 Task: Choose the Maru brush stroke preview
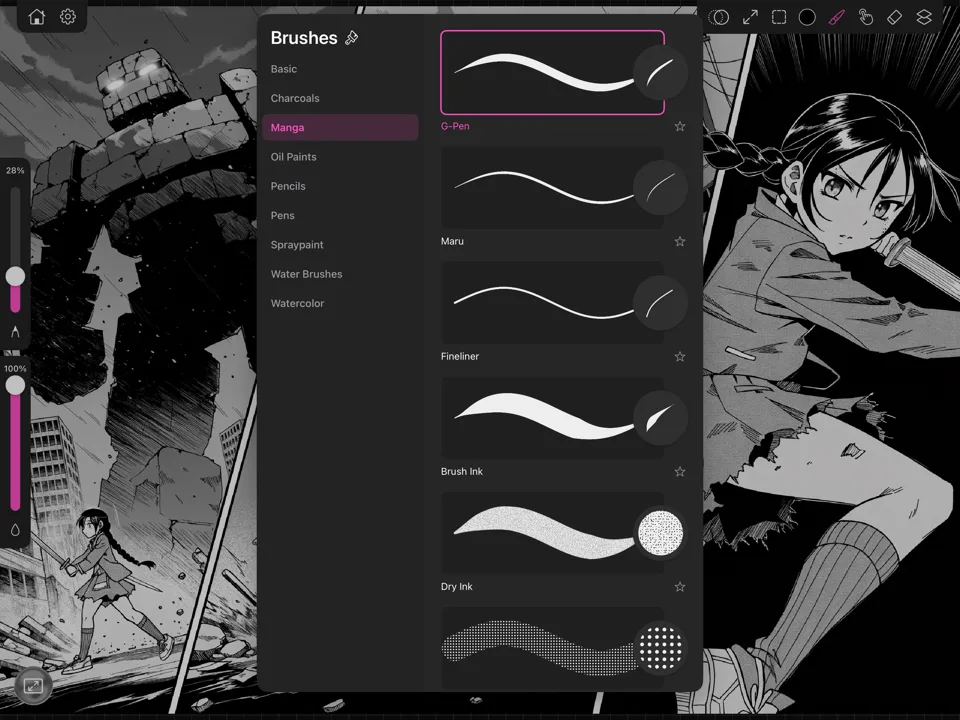pyautogui.click(x=552, y=188)
